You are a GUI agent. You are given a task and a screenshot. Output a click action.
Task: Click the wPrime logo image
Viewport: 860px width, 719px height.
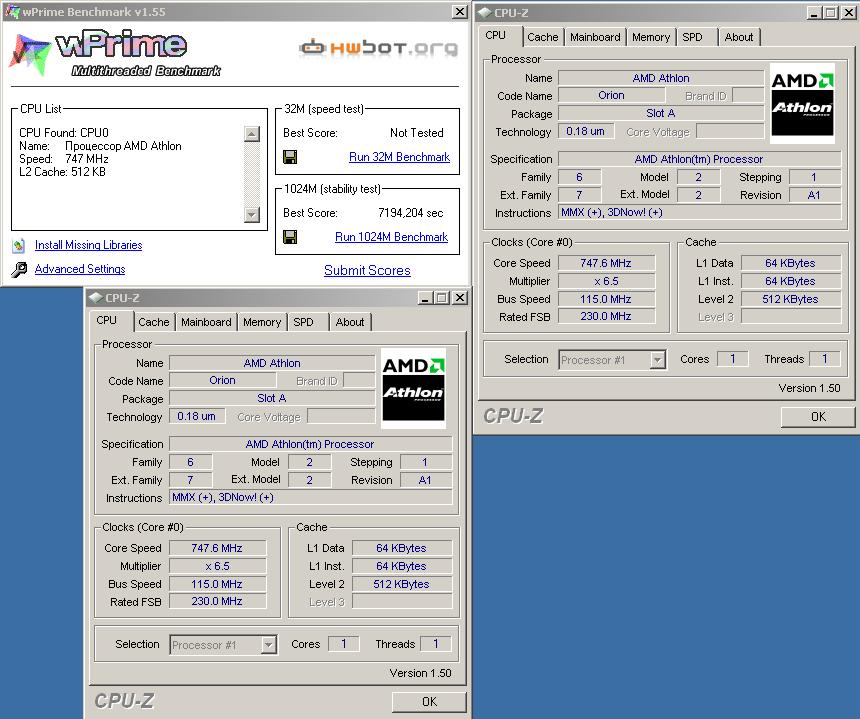[x=115, y=54]
